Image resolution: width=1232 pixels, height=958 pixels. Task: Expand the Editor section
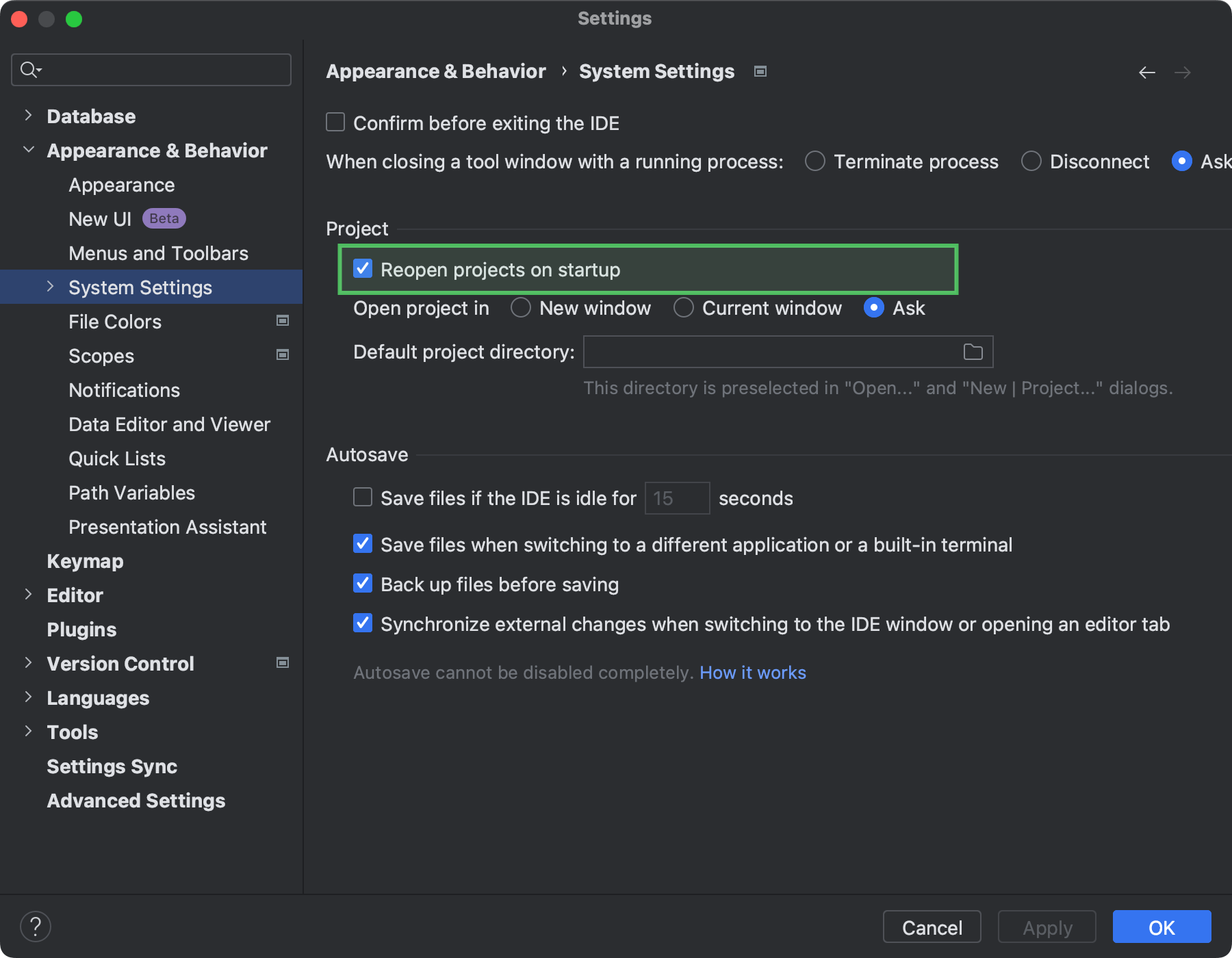(x=28, y=594)
